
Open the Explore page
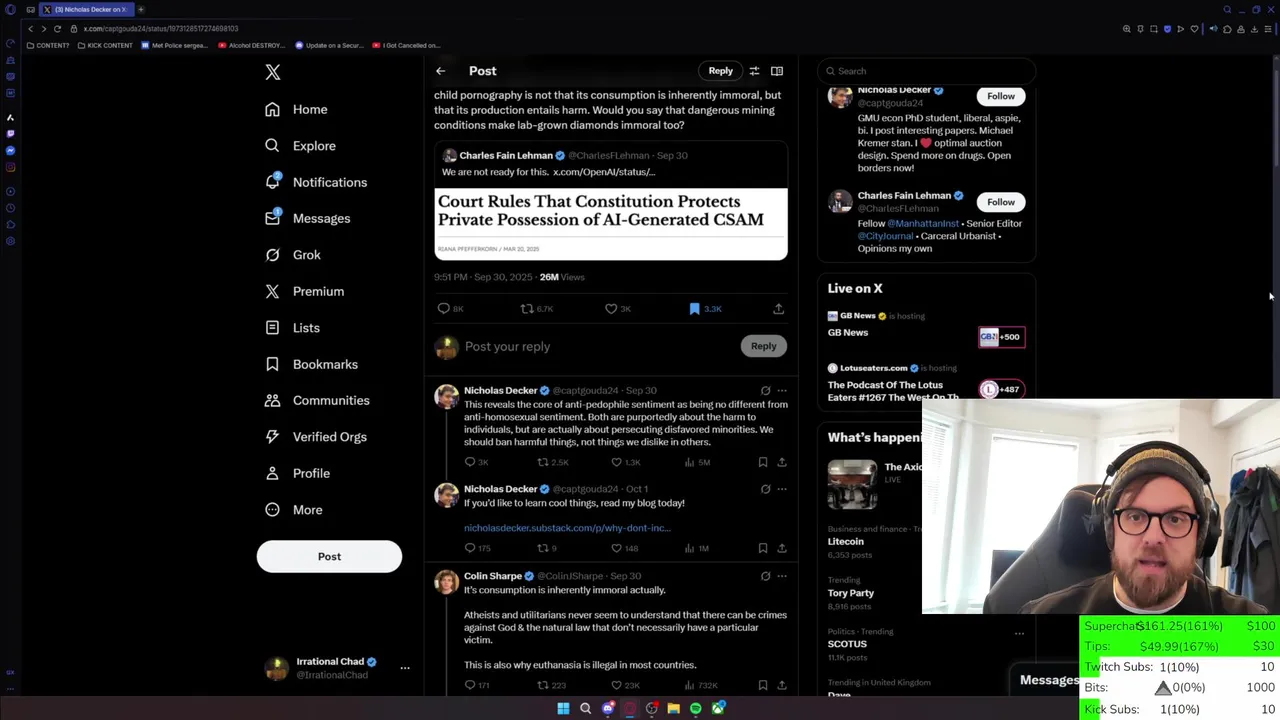(300, 146)
